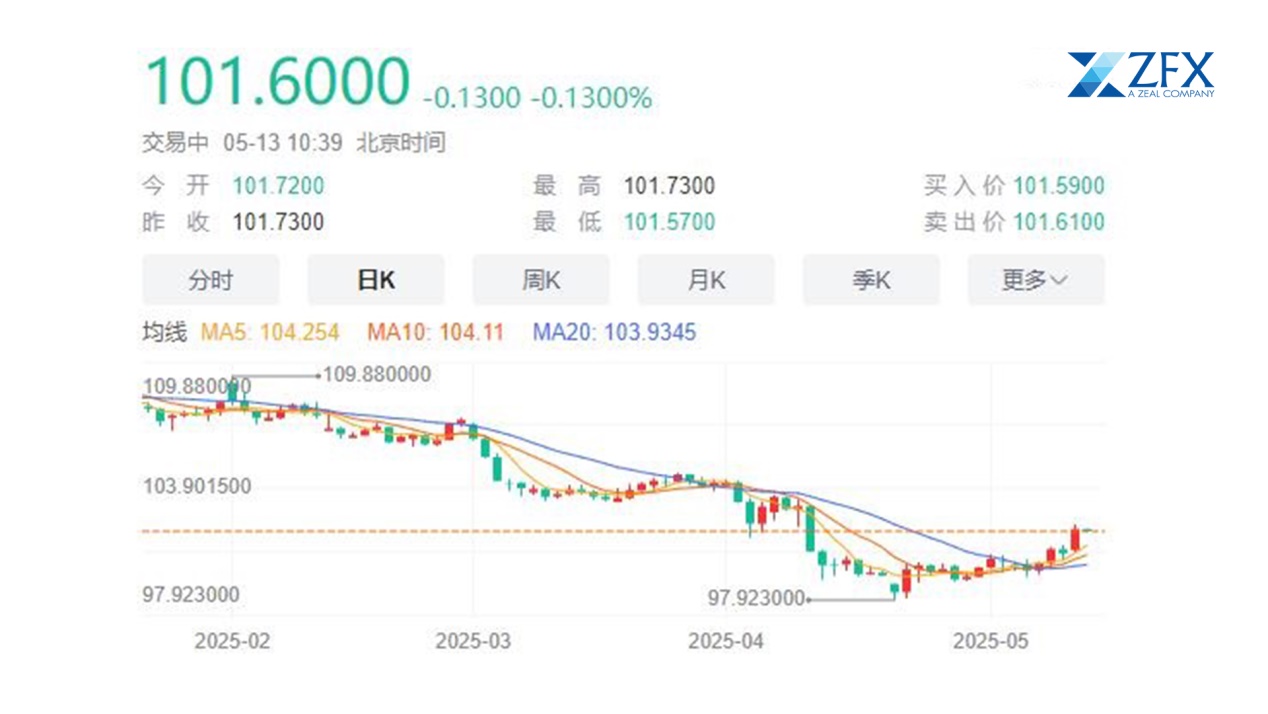
Task: Switch to the 季K quarterly chart tab
Action: pos(871,280)
